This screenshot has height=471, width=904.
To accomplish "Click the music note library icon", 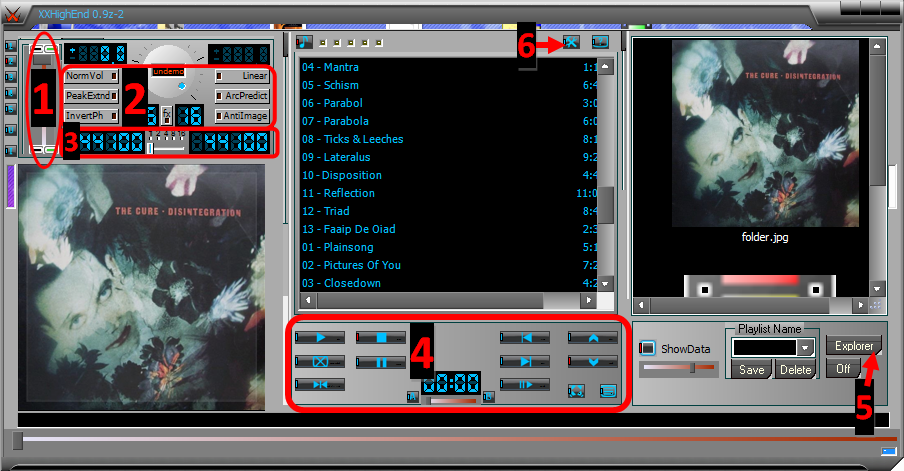I will (304, 42).
